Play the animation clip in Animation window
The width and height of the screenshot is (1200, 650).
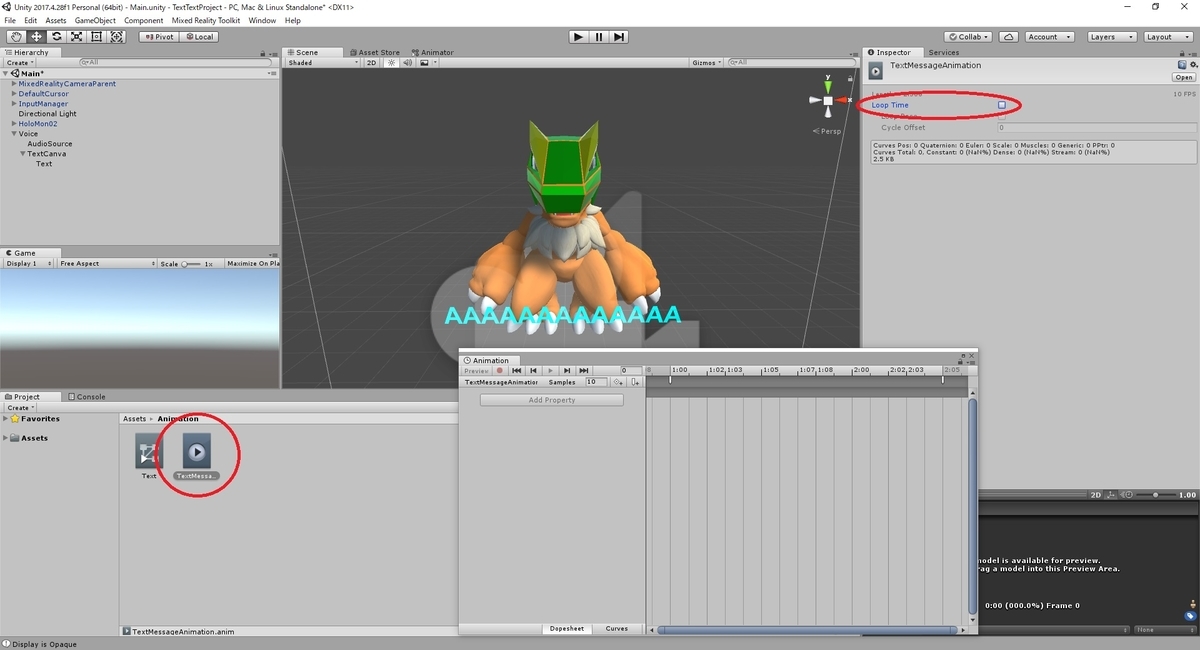[550, 370]
